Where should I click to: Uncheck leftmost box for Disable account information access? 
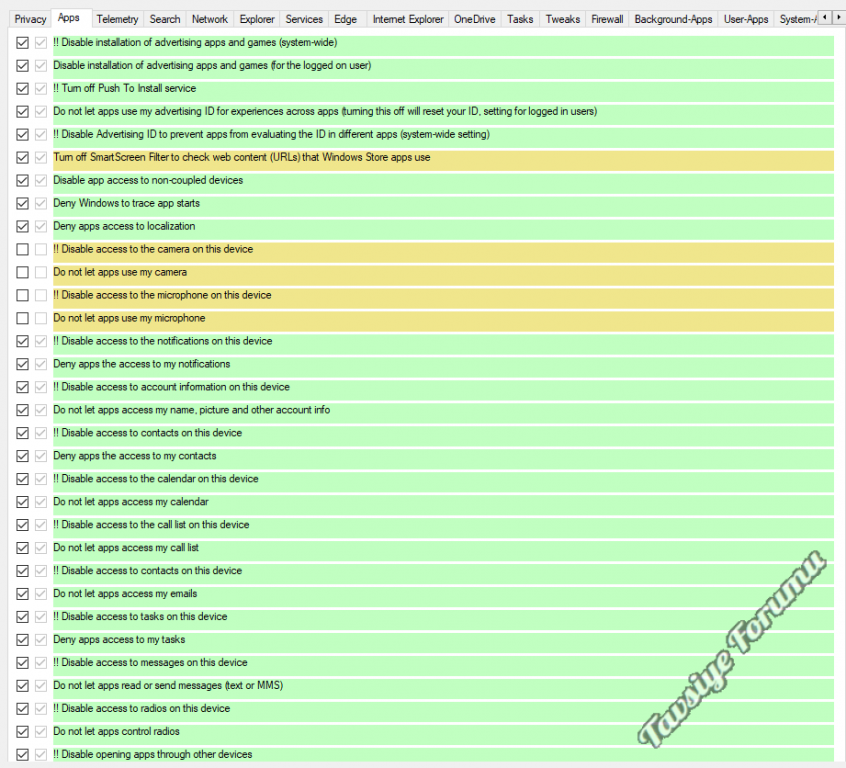(x=22, y=387)
